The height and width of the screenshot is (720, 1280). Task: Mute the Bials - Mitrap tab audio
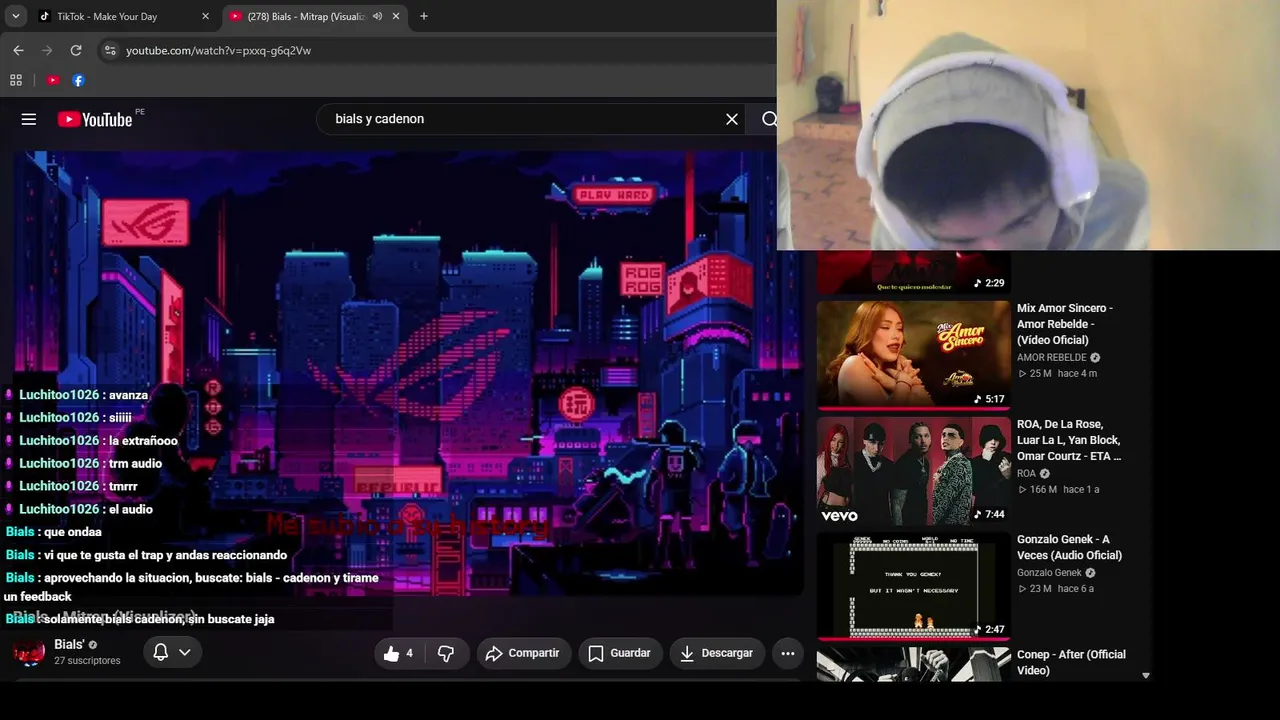377,16
